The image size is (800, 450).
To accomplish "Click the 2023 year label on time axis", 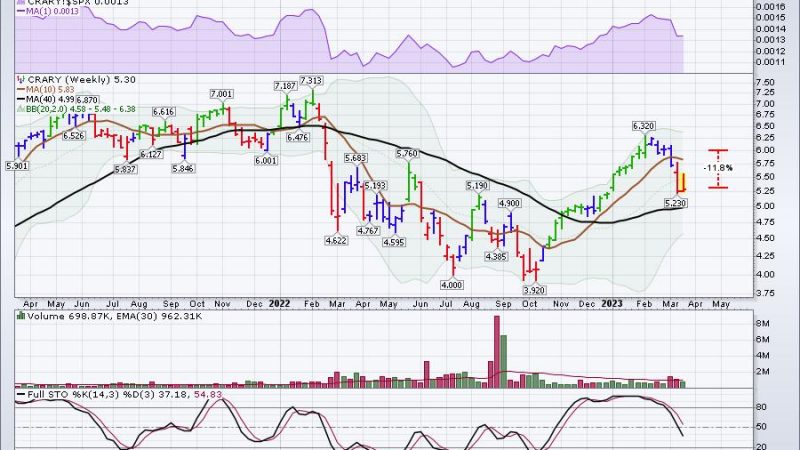I will 612,304.
